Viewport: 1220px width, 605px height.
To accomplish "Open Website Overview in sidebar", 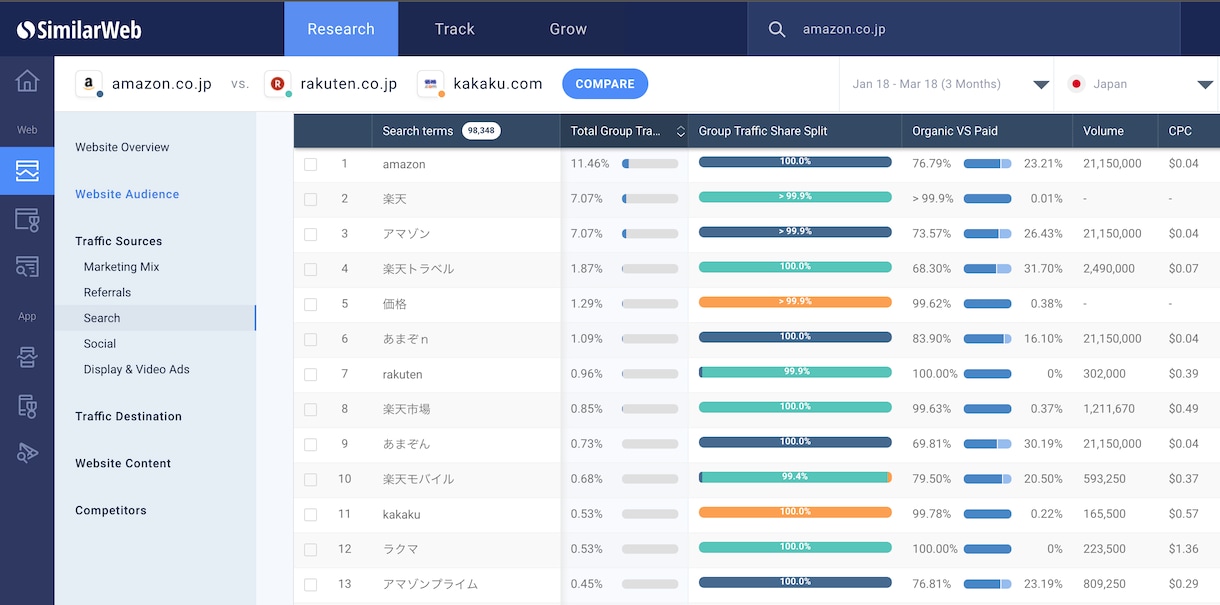I will point(122,147).
